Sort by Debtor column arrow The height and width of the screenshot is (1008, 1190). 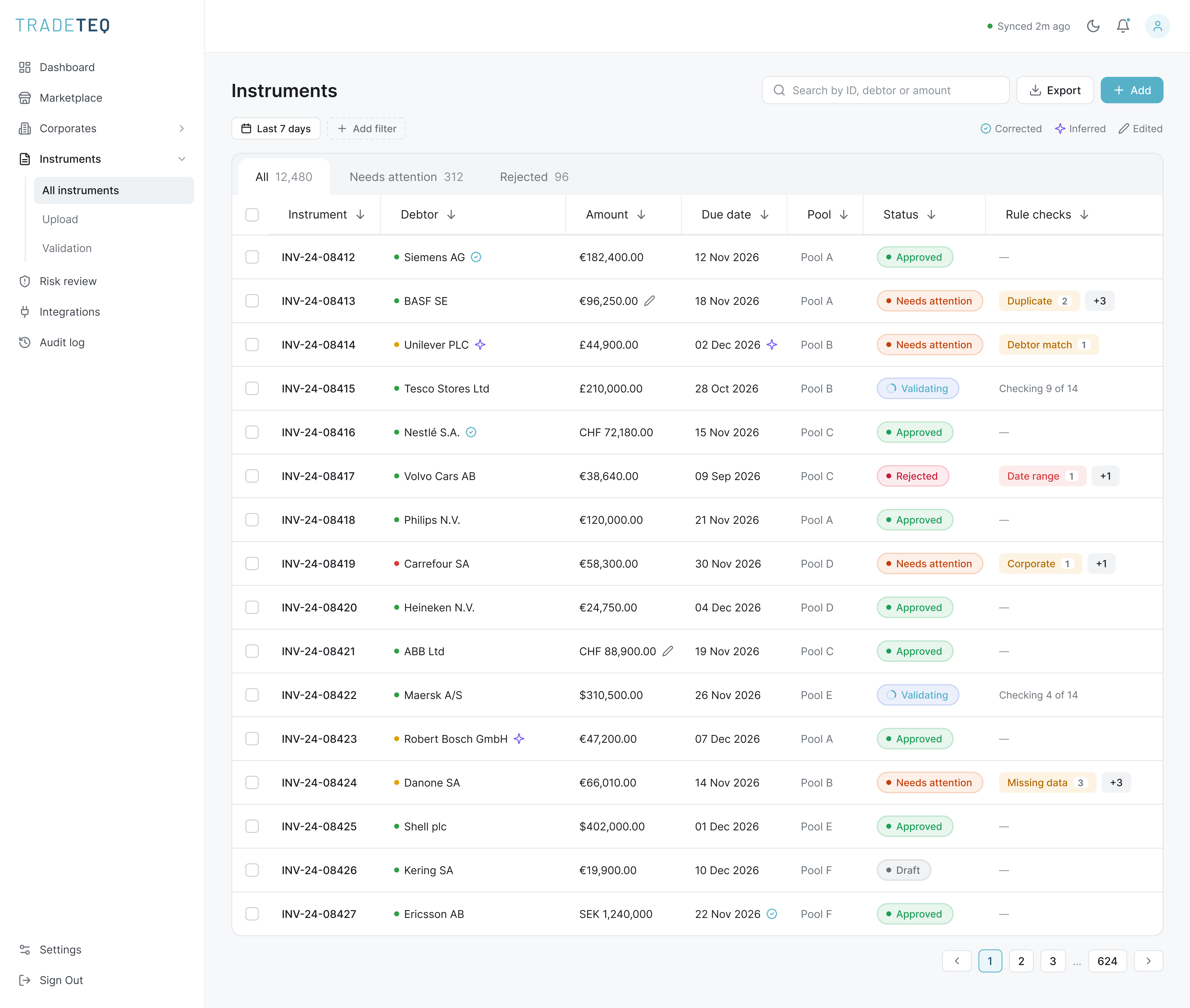[x=451, y=215]
